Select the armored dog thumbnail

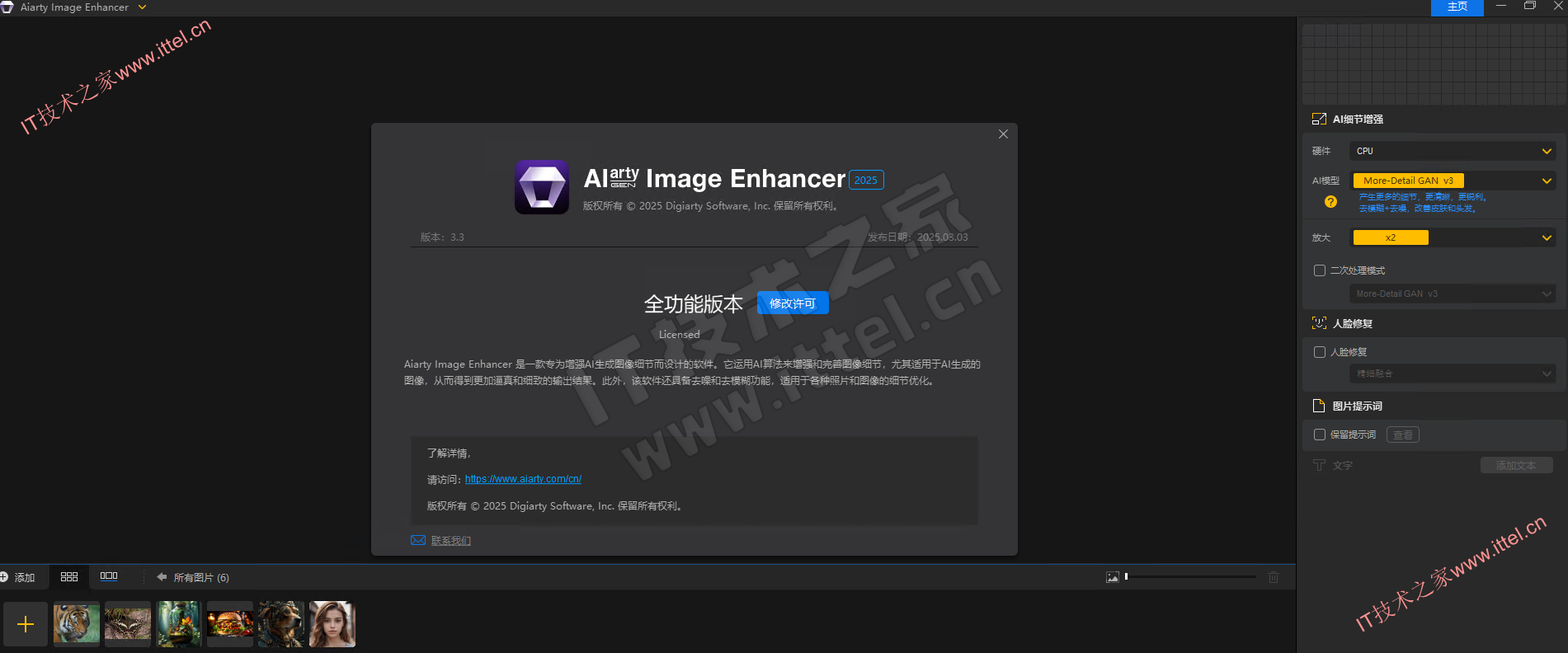[x=281, y=624]
